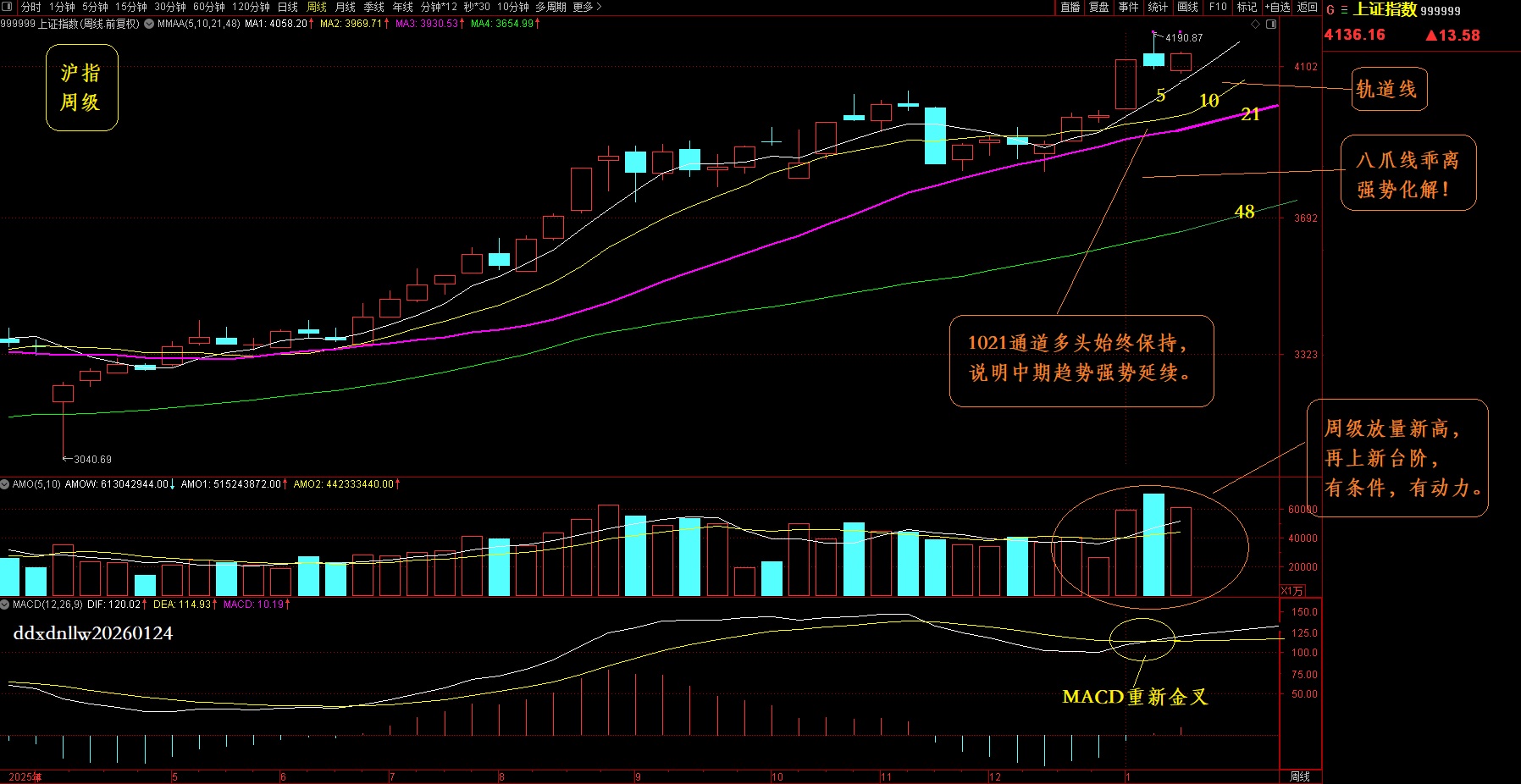Image resolution: width=1521 pixels, height=784 pixels.
Task: Switch to the 日线 daily chart
Action: 288,7
